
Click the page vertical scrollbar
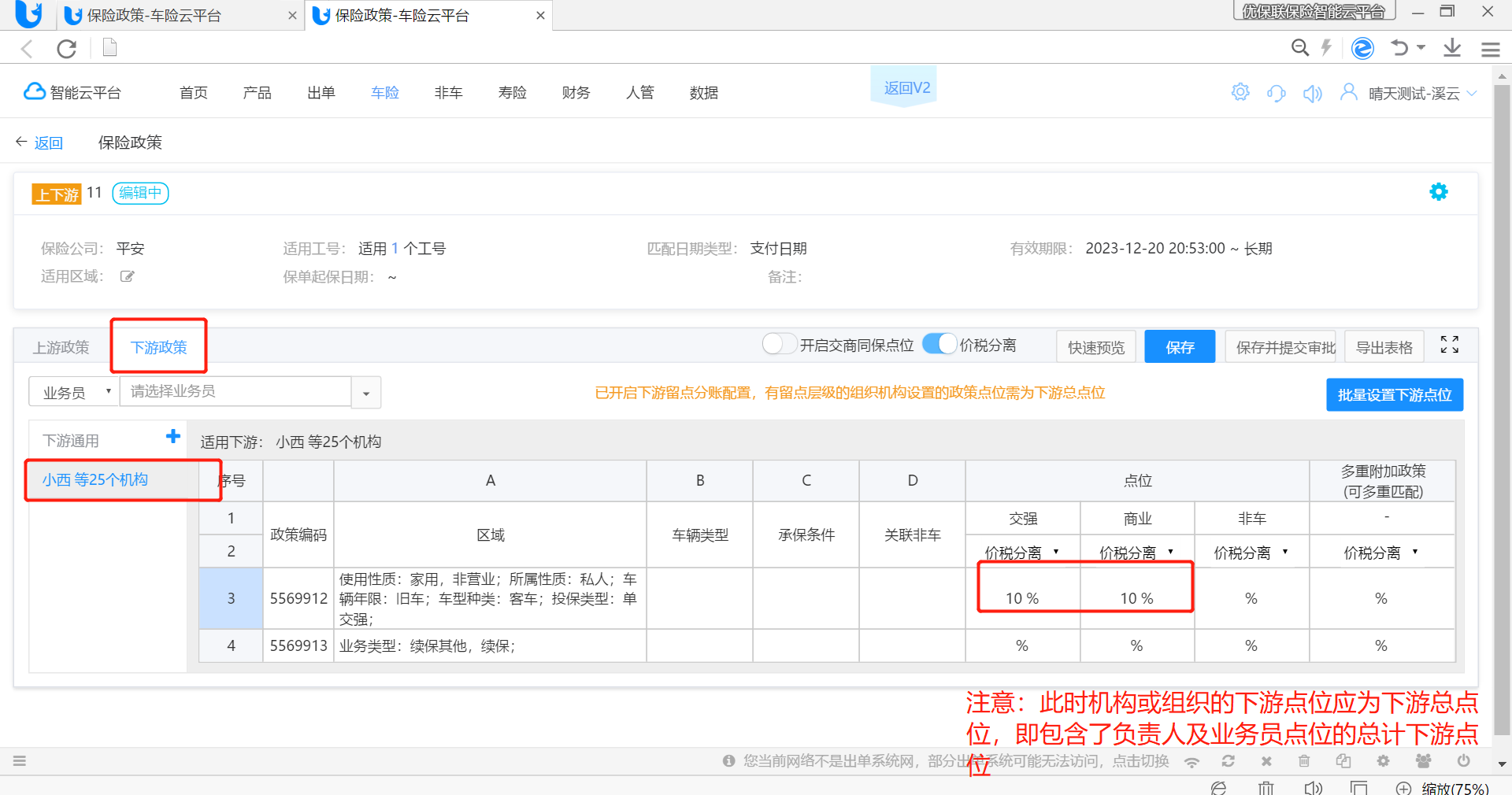coord(1502,409)
